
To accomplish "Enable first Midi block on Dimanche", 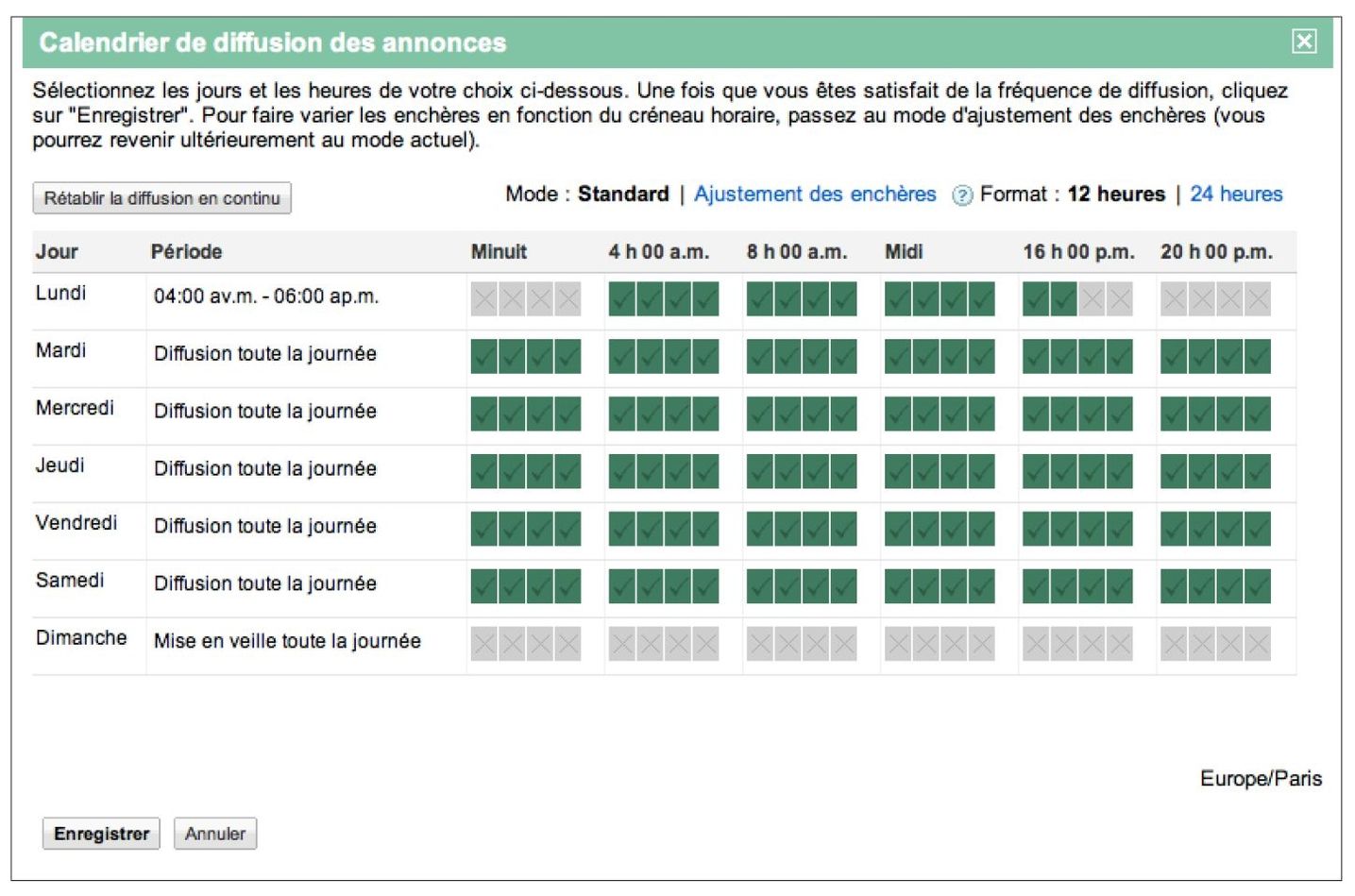I will (898, 645).
